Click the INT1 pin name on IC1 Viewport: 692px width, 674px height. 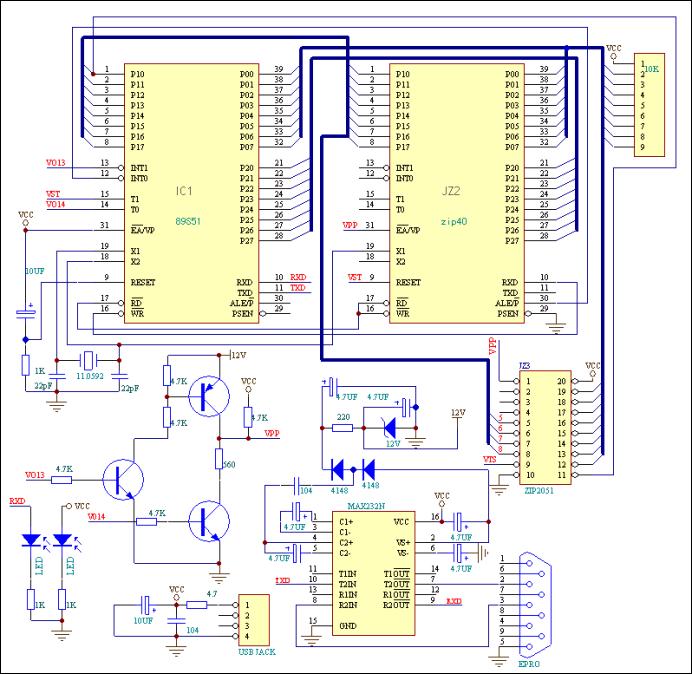pos(139,168)
